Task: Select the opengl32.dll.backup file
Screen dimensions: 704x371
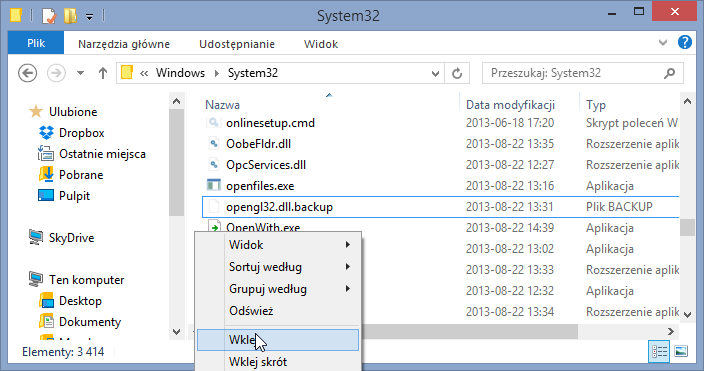Action: click(279, 207)
